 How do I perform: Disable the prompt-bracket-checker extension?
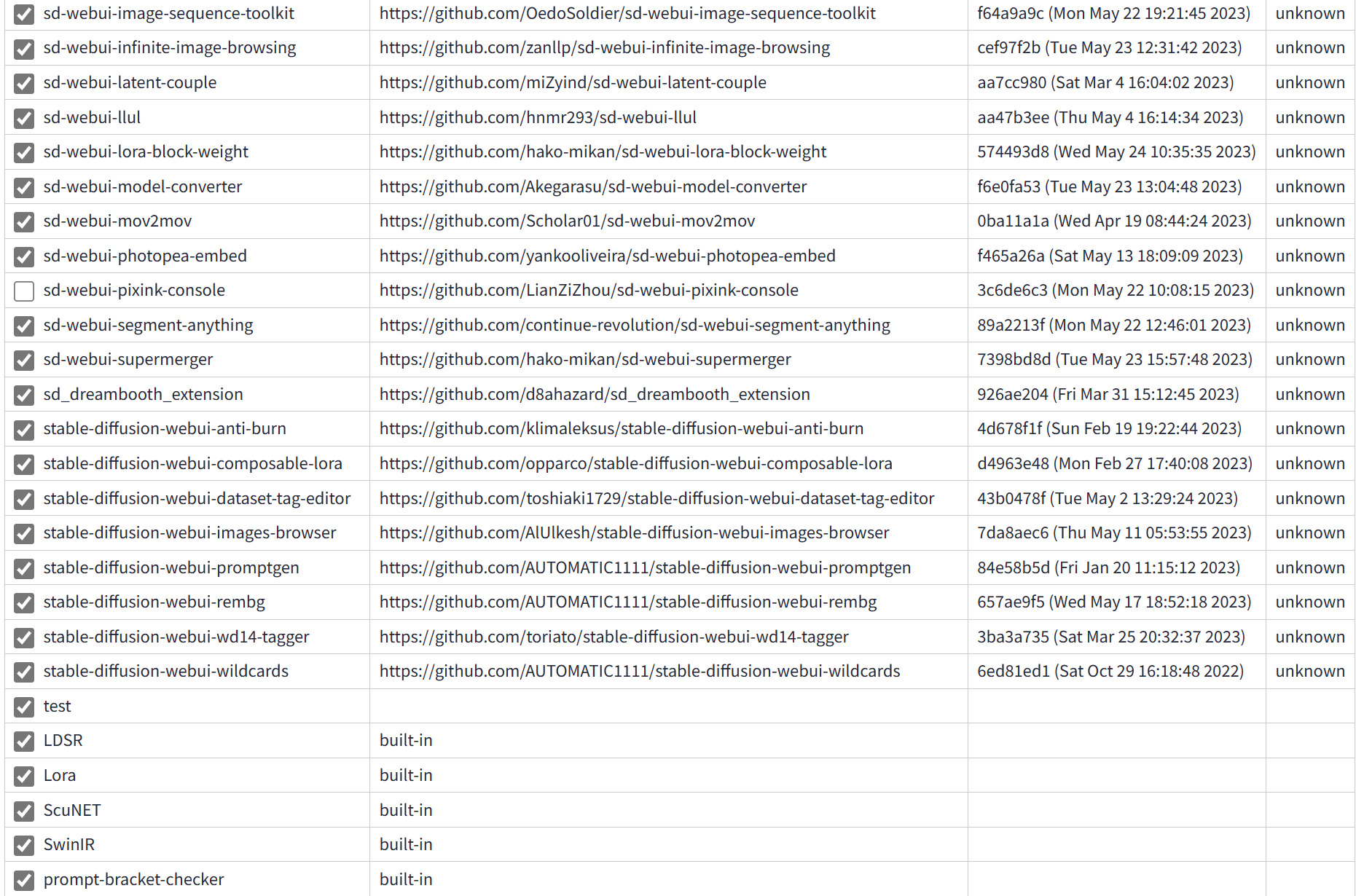click(24, 880)
